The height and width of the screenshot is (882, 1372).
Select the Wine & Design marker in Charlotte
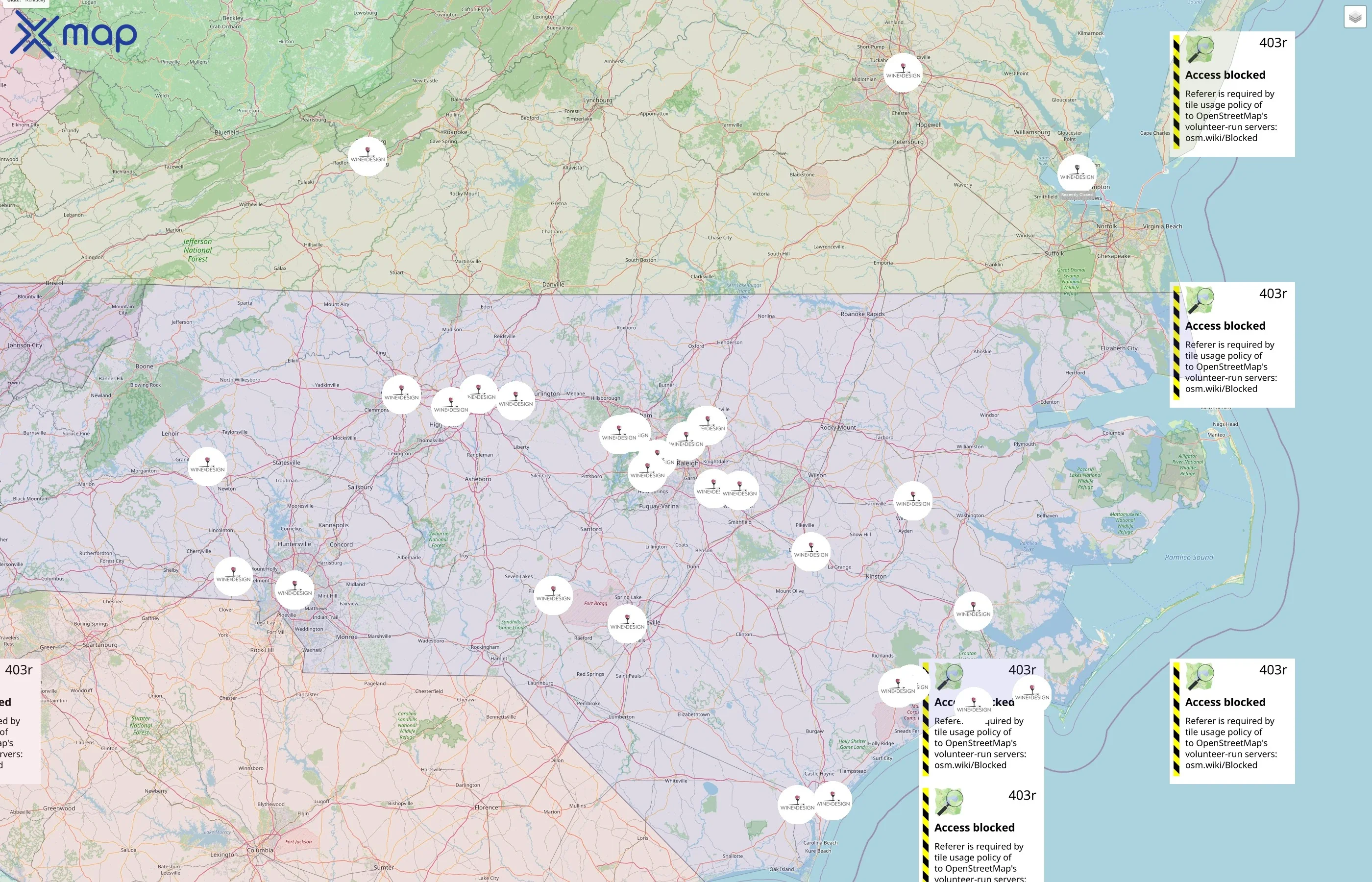click(x=294, y=590)
